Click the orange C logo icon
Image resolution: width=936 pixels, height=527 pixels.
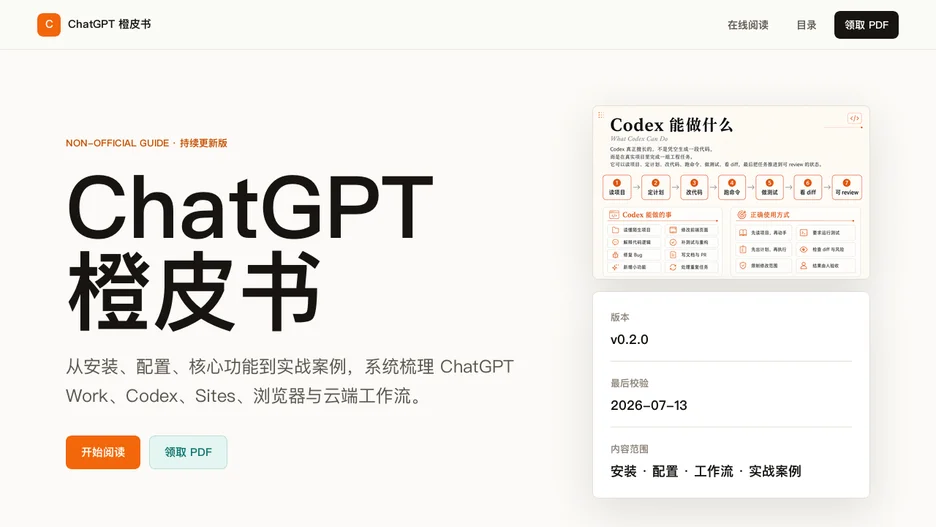pos(49,24)
